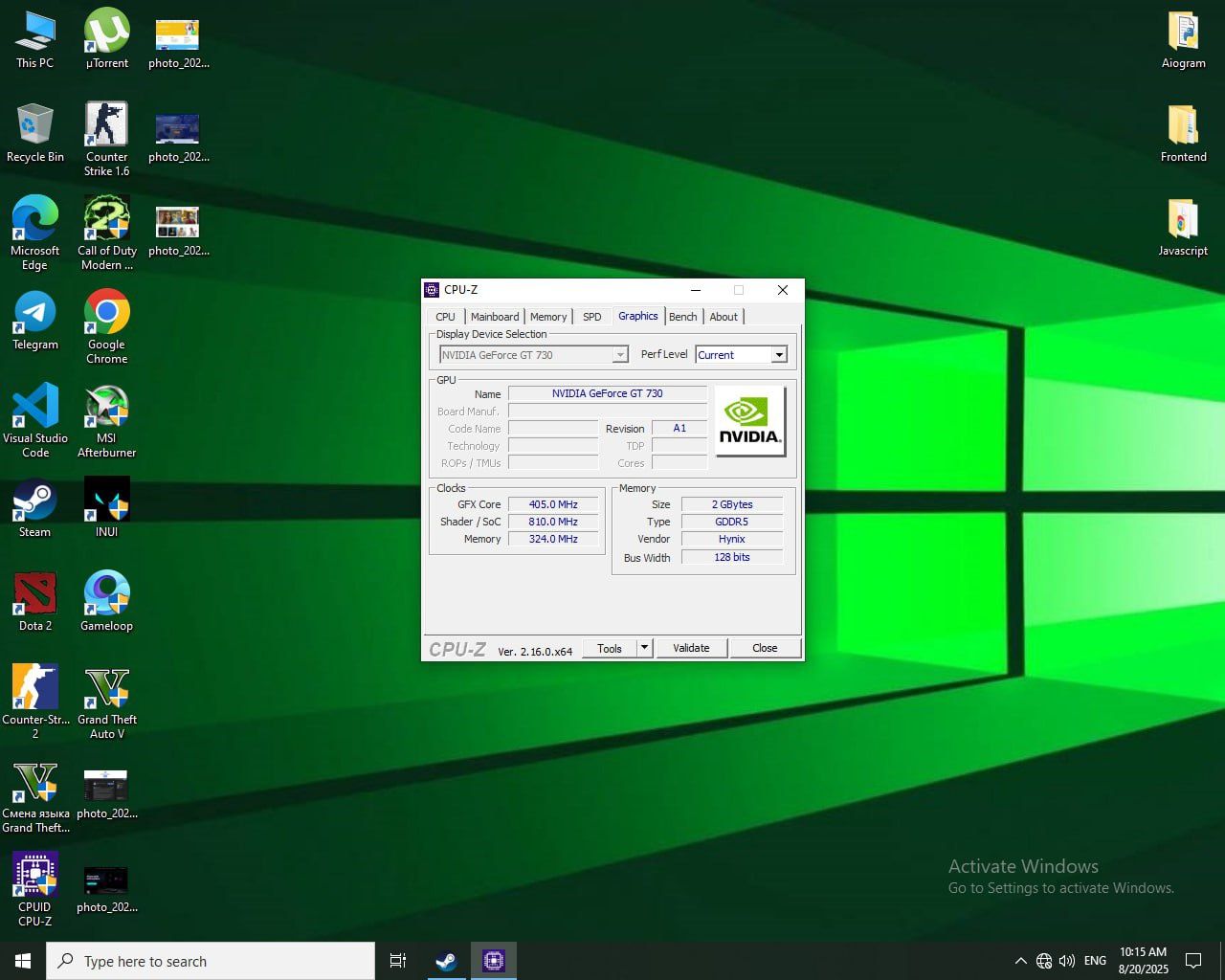Launch Call of Duty Modern shortcut

[x=106, y=234]
